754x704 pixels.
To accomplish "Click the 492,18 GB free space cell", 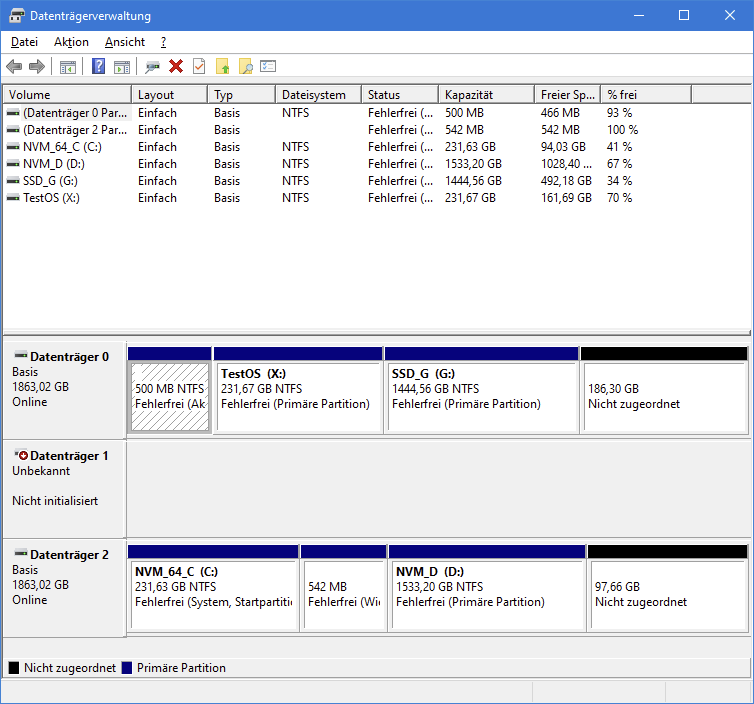I will click(x=566, y=181).
